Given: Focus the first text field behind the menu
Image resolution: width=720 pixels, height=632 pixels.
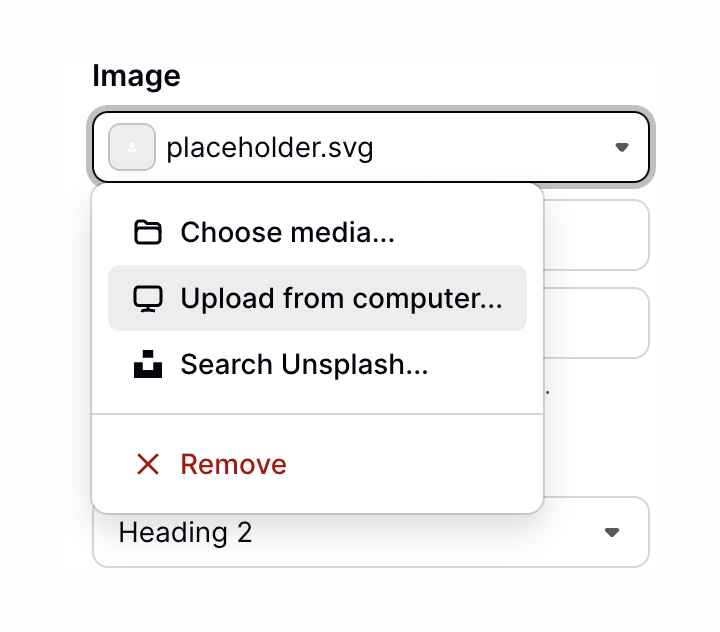Looking at the screenshot, I should click(x=596, y=235).
